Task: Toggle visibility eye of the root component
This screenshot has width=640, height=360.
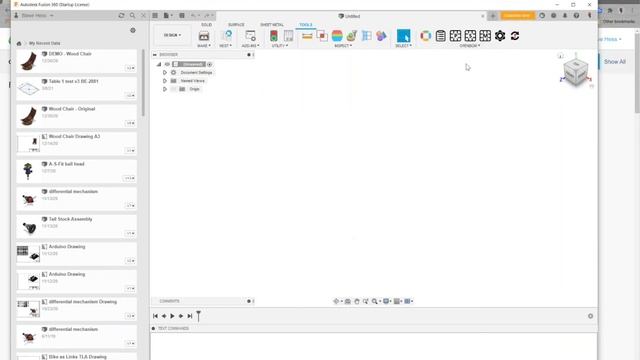Action: 167,64
